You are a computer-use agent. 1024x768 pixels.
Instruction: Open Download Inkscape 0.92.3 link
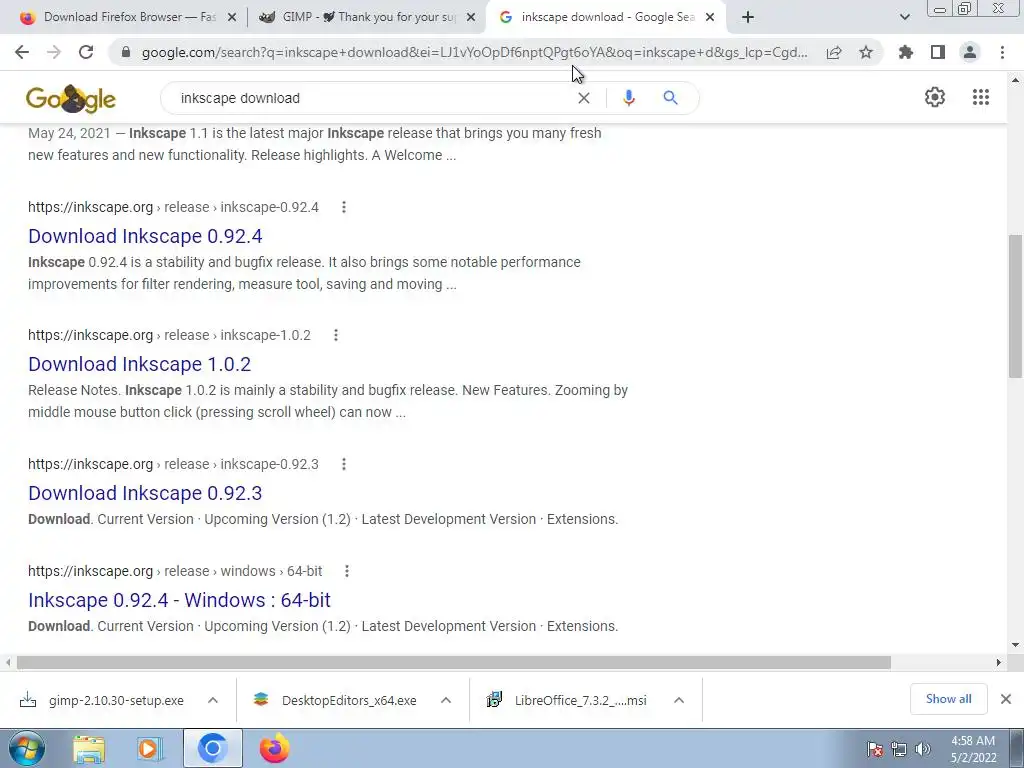pyautogui.click(x=145, y=493)
